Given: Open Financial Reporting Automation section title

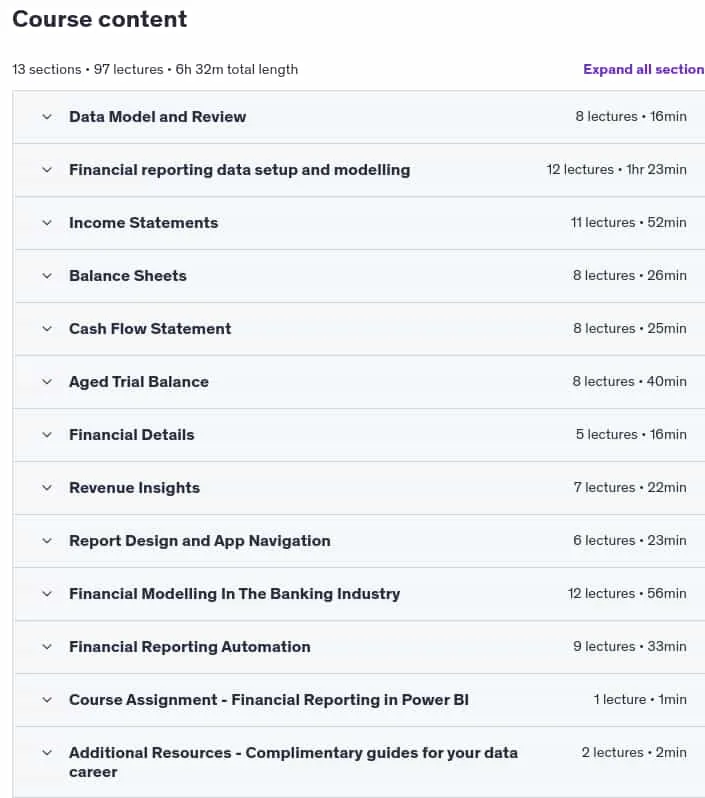Looking at the screenshot, I should (190, 646).
